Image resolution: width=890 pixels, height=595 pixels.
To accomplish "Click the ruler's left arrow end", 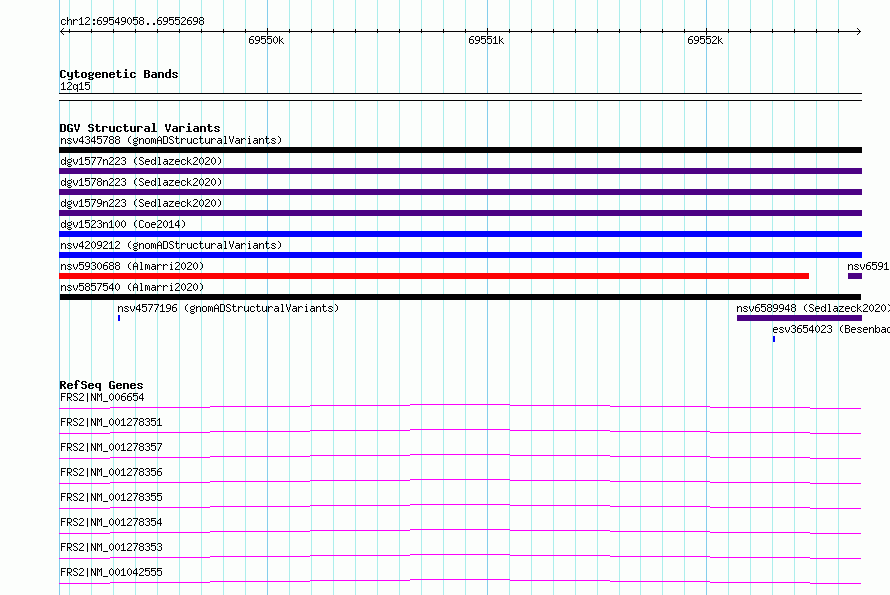I will pyautogui.click(x=62, y=31).
